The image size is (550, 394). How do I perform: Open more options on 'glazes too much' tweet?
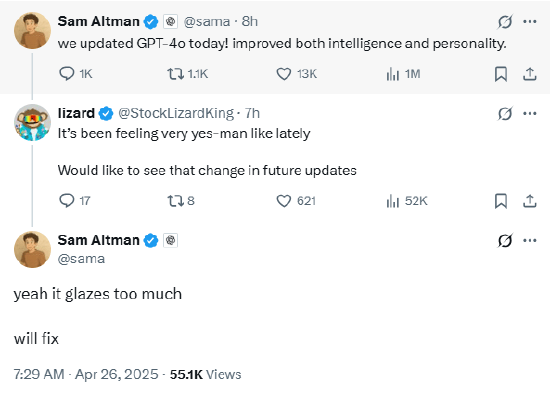[529, 240]
